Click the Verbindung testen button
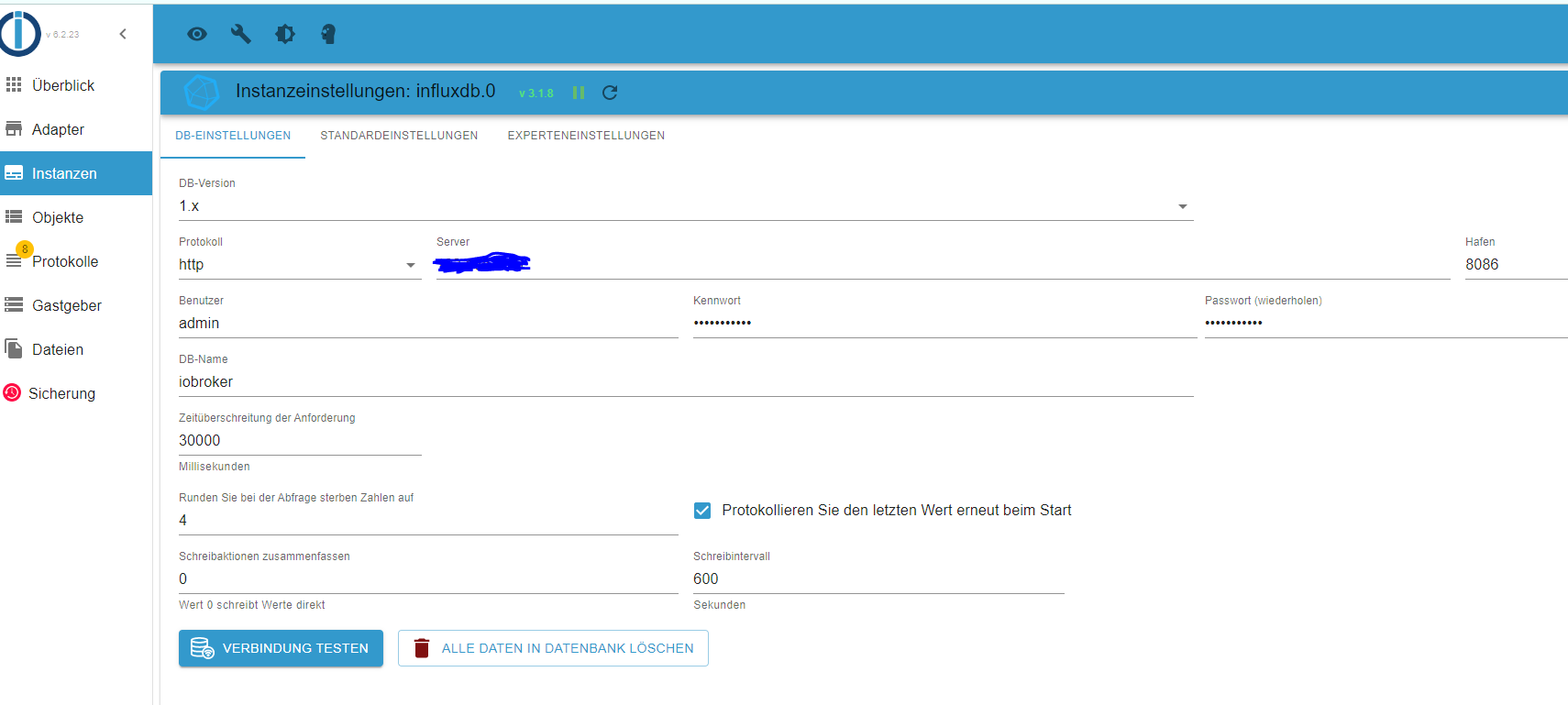This screenshot has height=705, width=1568. click(x=281, y=648)
